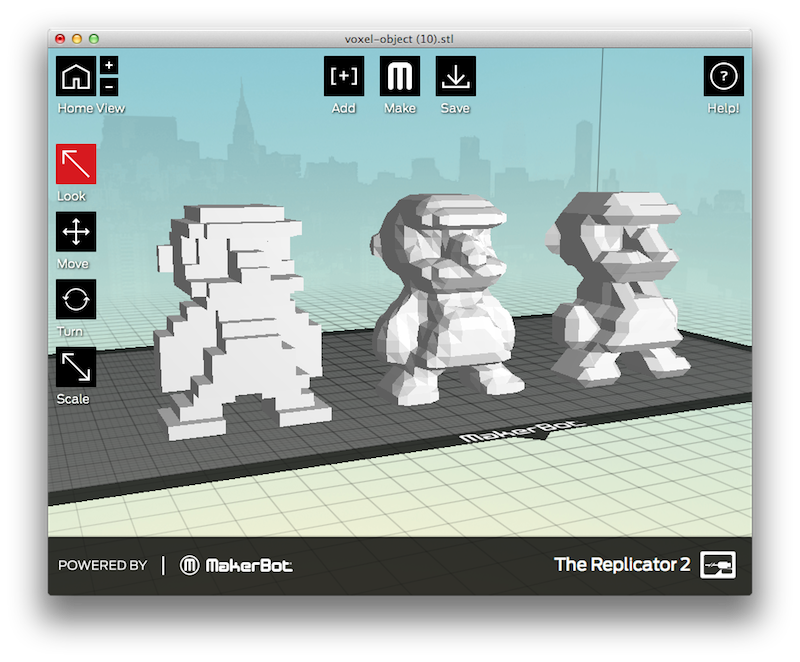800x662 pixels.
Task: Click the Add model icon
Action: 342,78
